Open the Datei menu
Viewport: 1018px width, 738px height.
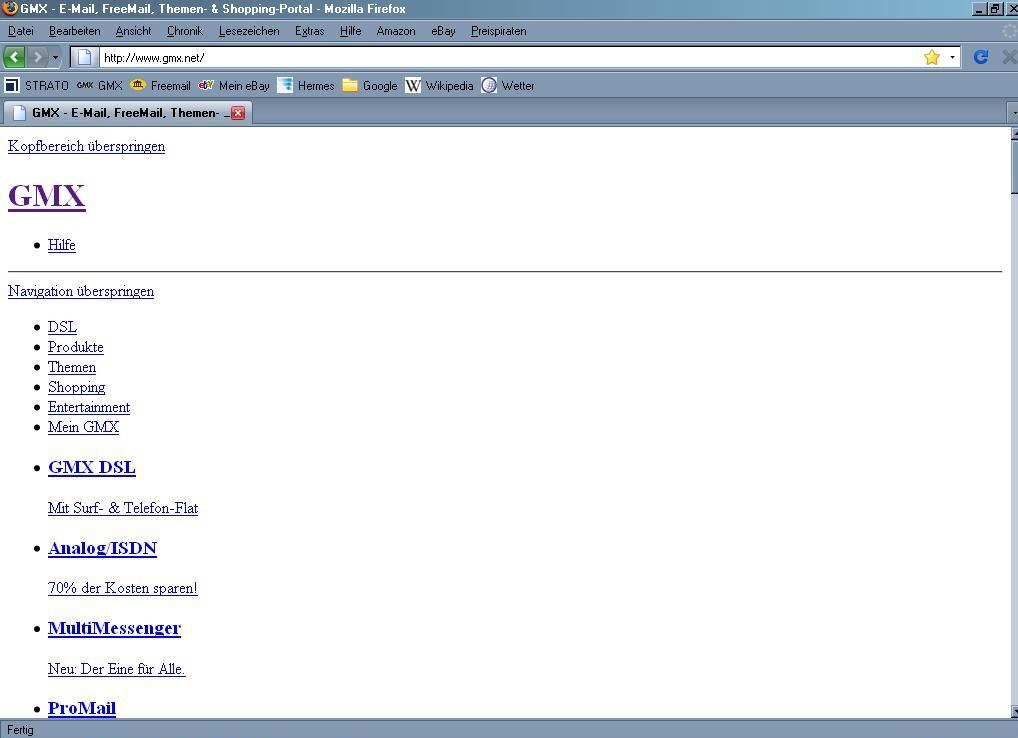point(21,31)
